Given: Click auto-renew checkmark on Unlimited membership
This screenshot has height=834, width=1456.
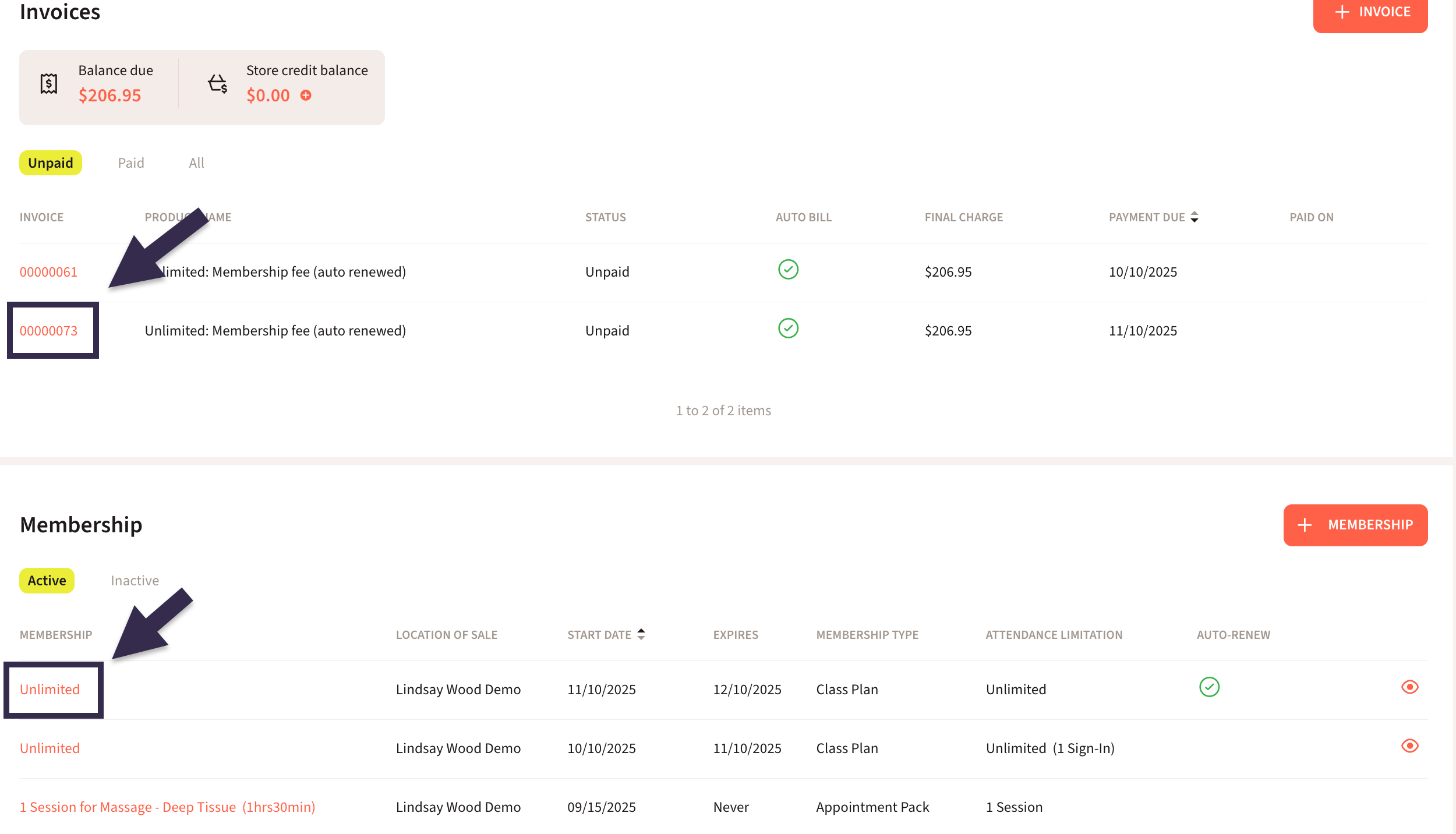Looking at the screenshot, I should tap(1209, 687).
